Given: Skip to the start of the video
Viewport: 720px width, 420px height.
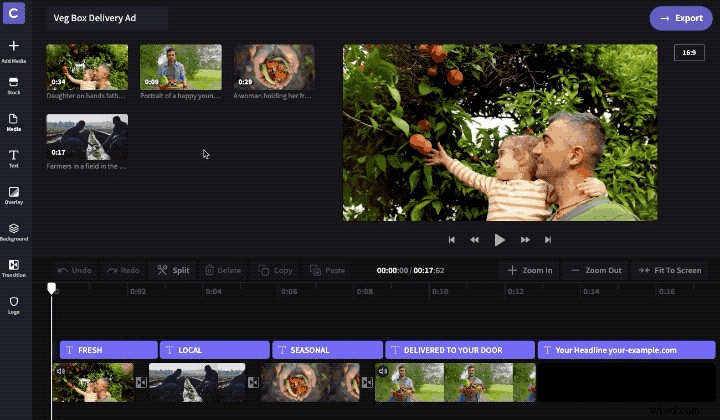Looking at the screenshot, I should pyautogui.click(x=452, y=240).
